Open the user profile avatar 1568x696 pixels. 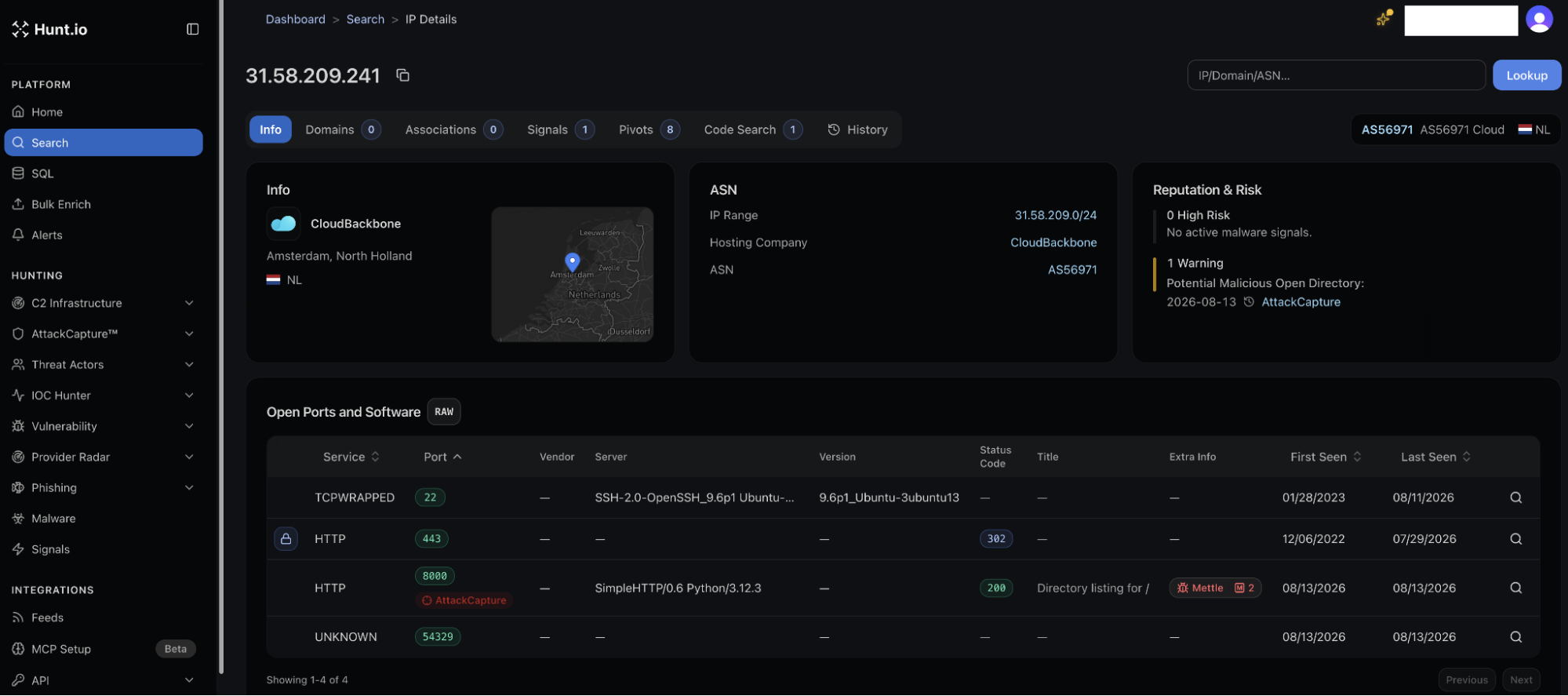1539,20
